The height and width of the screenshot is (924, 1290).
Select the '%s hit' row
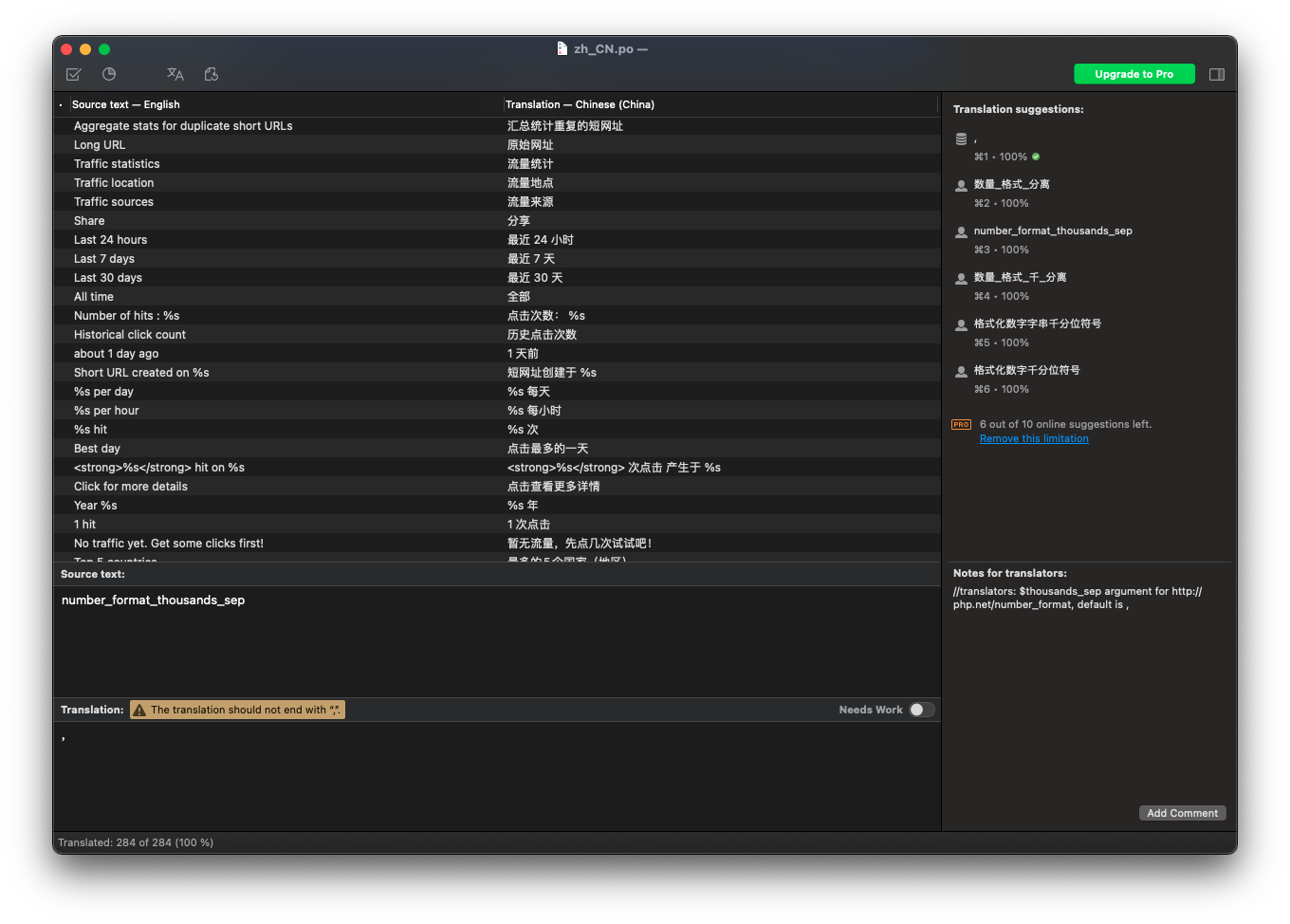pyautogui.click(x=497, y=429)
